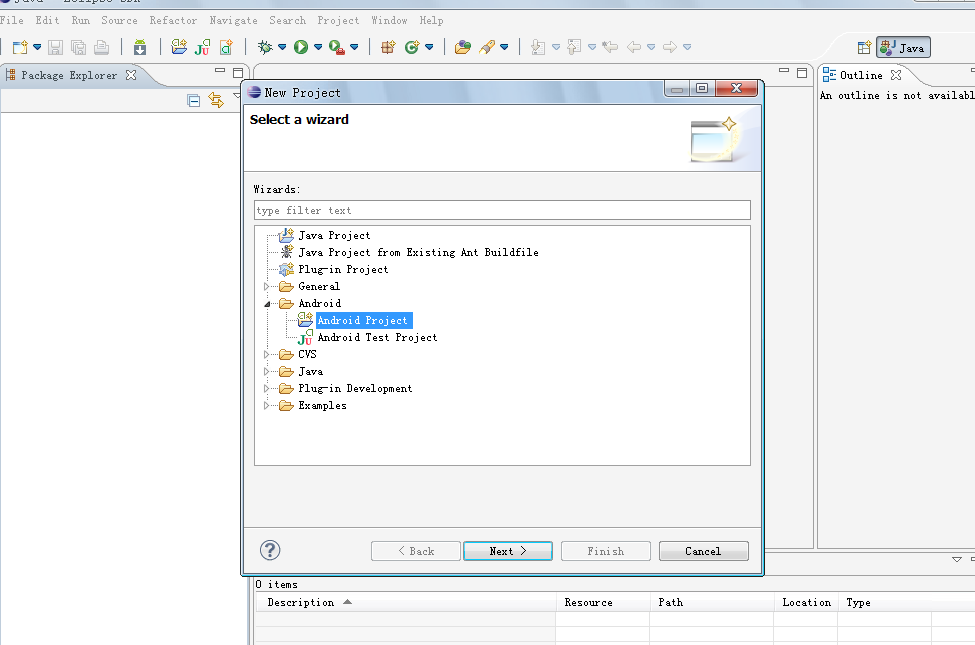The height and width of the screenshot is (645, 975).
Task: Open the Edit menu
Action: (47, 21)
